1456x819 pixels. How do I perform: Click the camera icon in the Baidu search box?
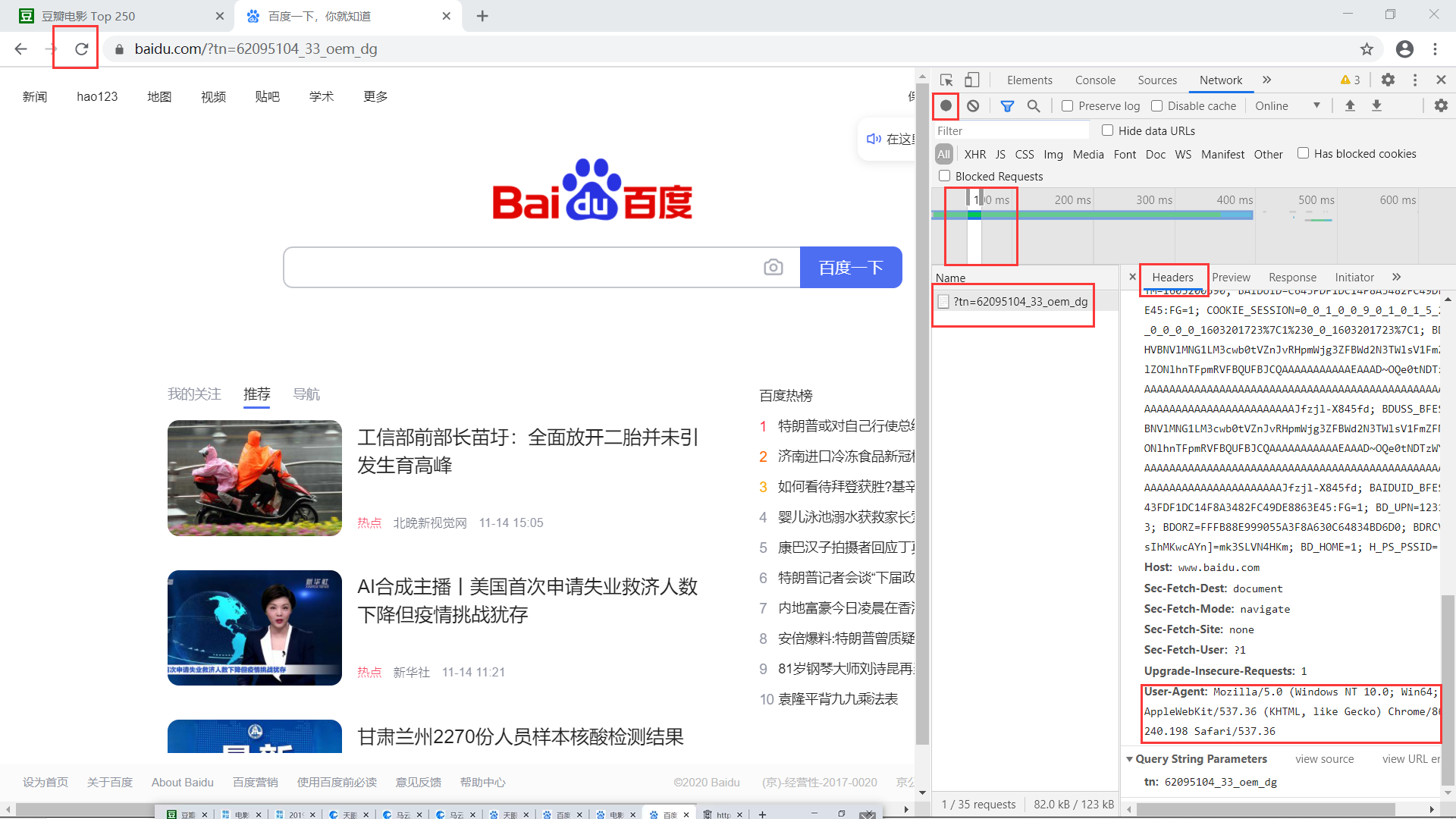[x=773, y=267]
